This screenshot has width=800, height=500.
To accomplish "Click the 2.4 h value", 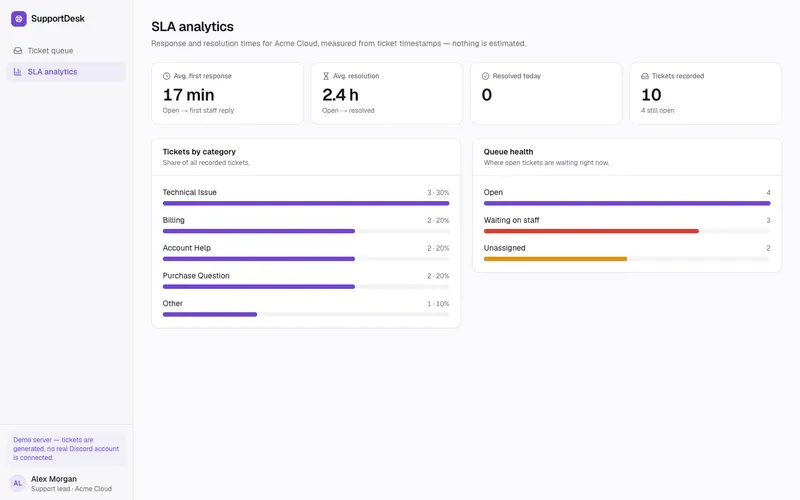I will [340, 95].
